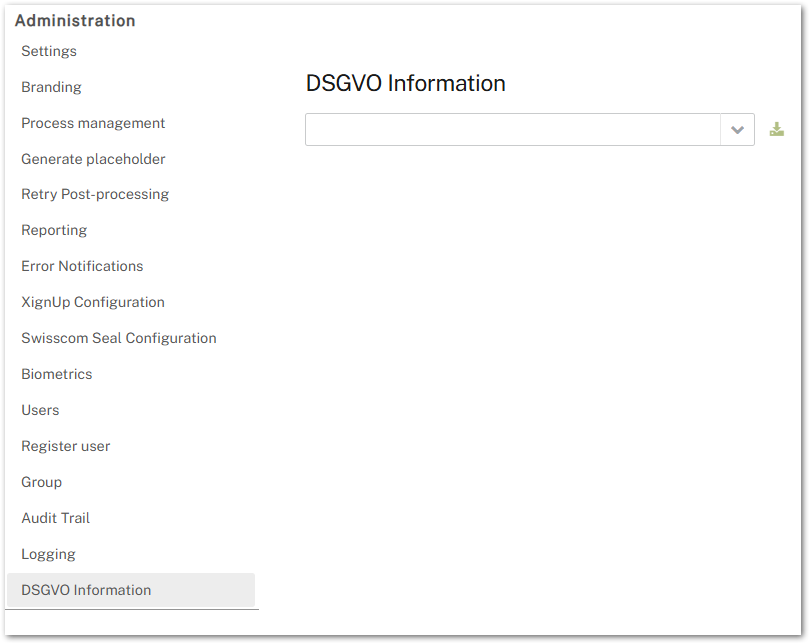Open the Group menu entry
Screen dimensions: 810x644
point(41,482)
